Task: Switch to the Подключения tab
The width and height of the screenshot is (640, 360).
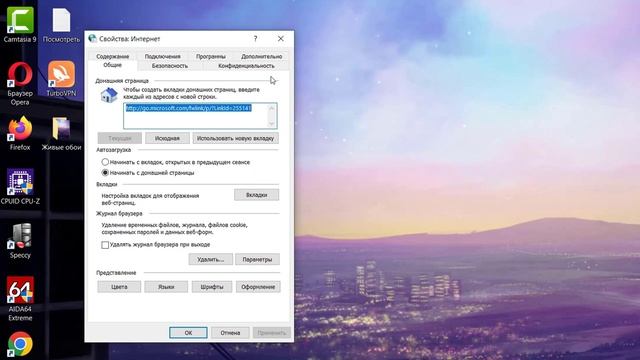Action: point(162,56)
